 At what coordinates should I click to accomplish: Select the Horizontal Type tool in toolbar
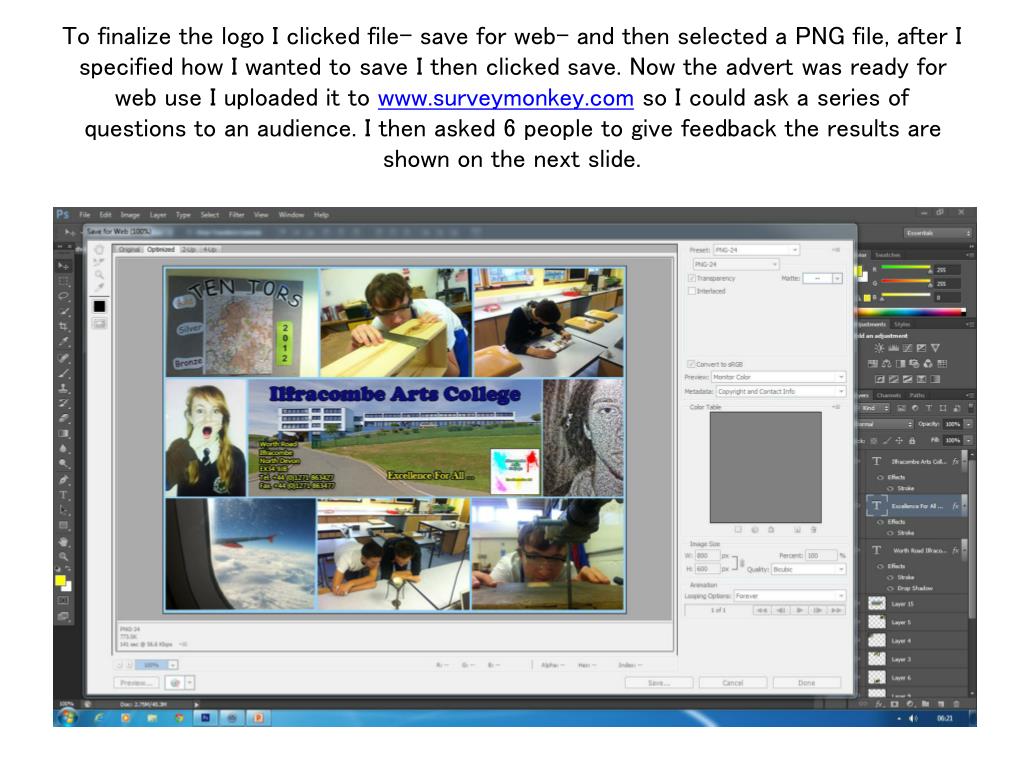(x=63, y=495)
